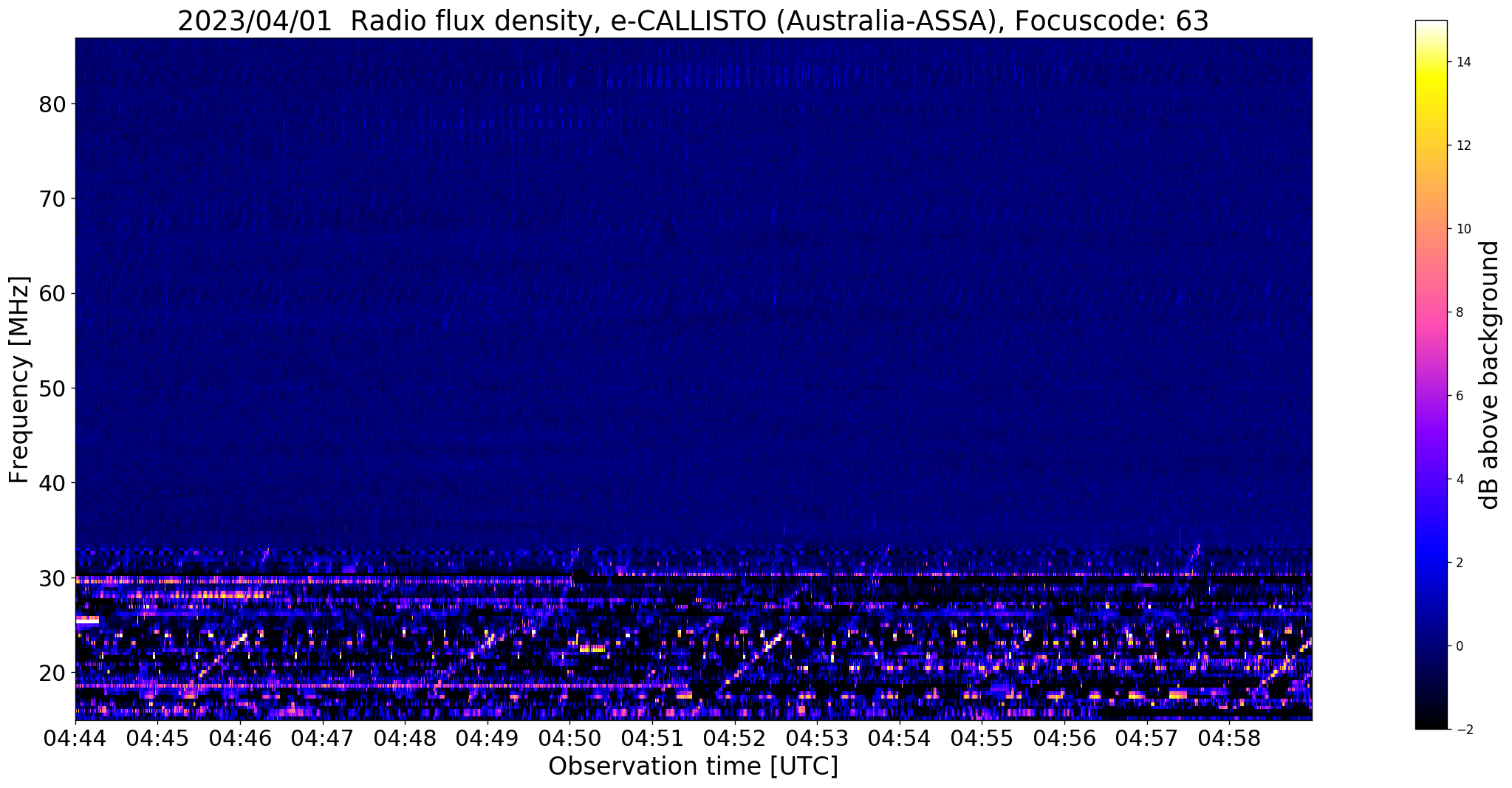
Task: Pick the white top of the colorbar
Action: pyautogui.click(x=1431, y=26)
